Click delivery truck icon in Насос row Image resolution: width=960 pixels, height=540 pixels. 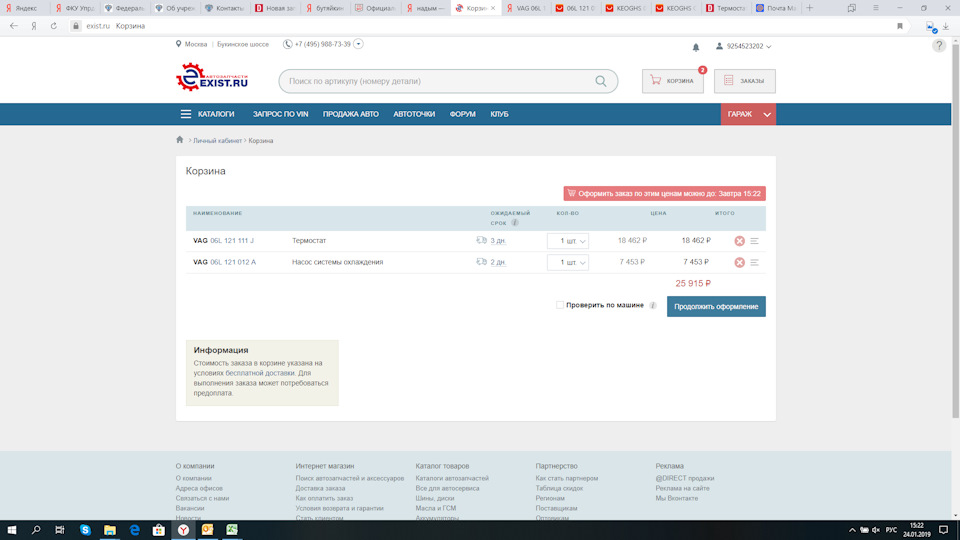point(481,262)
